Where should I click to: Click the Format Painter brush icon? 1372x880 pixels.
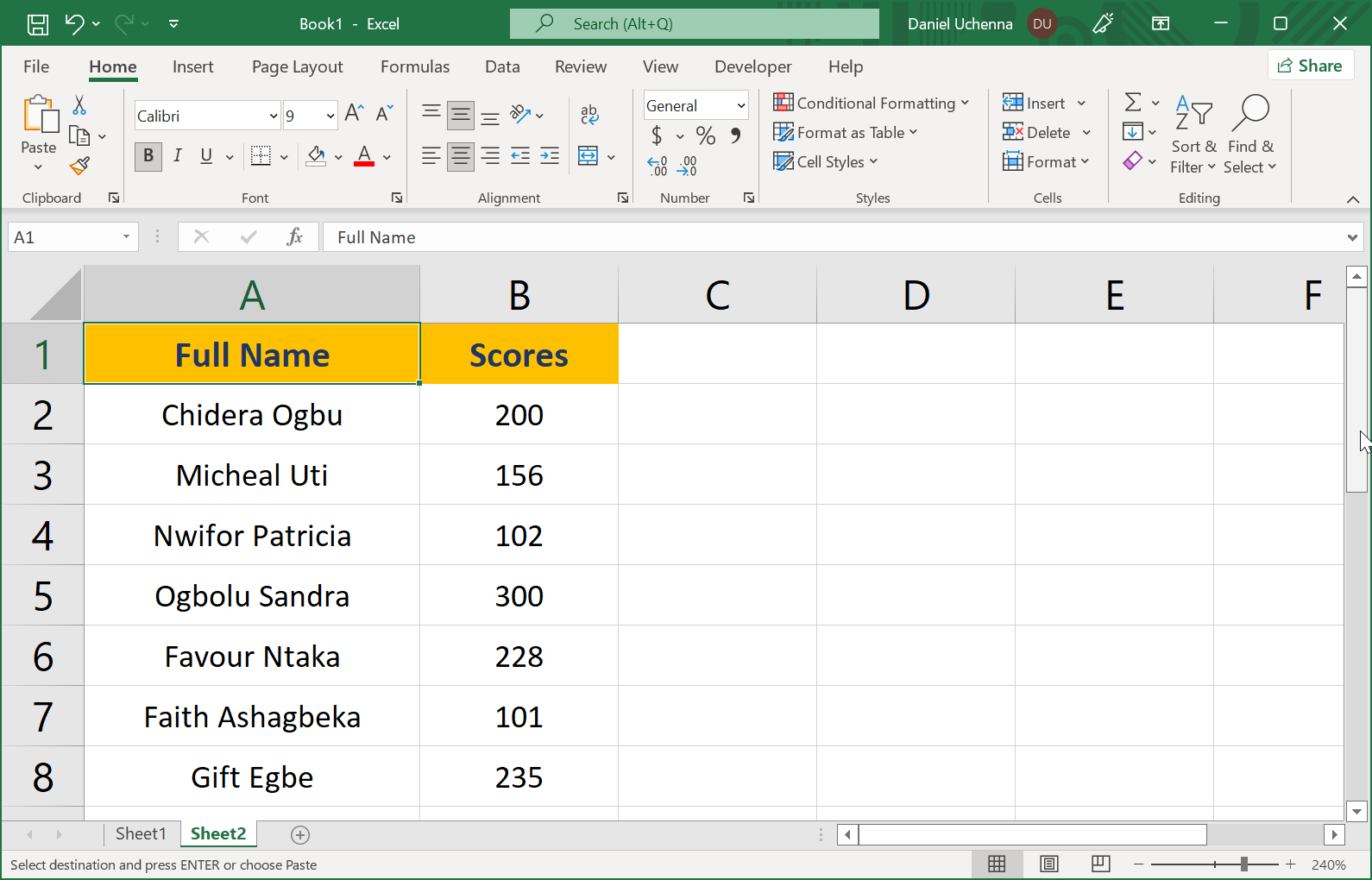(79, 166)
